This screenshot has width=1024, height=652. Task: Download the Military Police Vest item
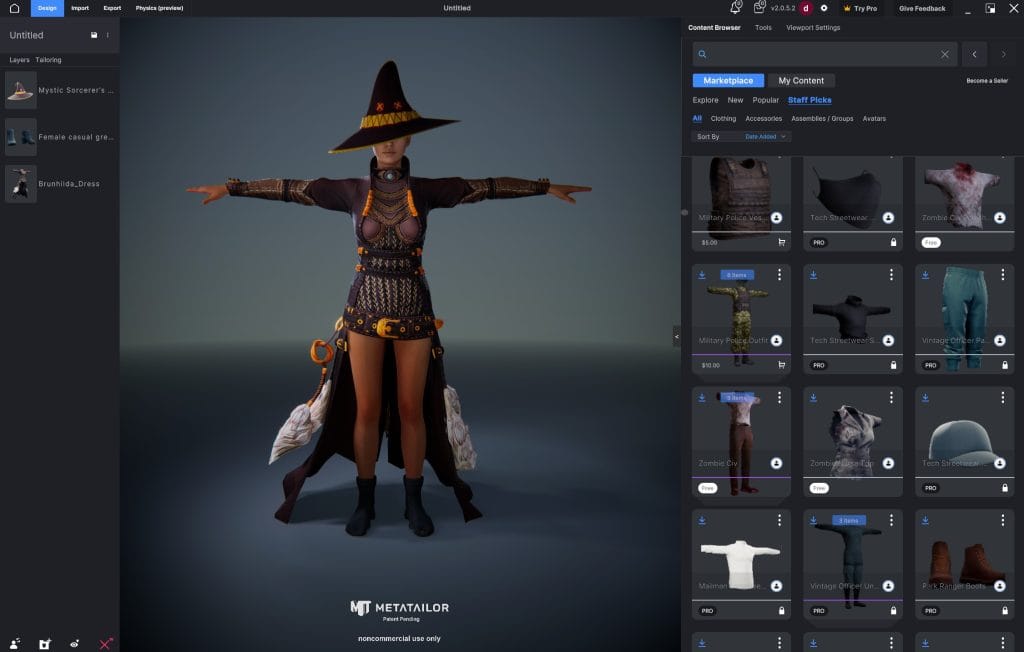click(777, 217)
